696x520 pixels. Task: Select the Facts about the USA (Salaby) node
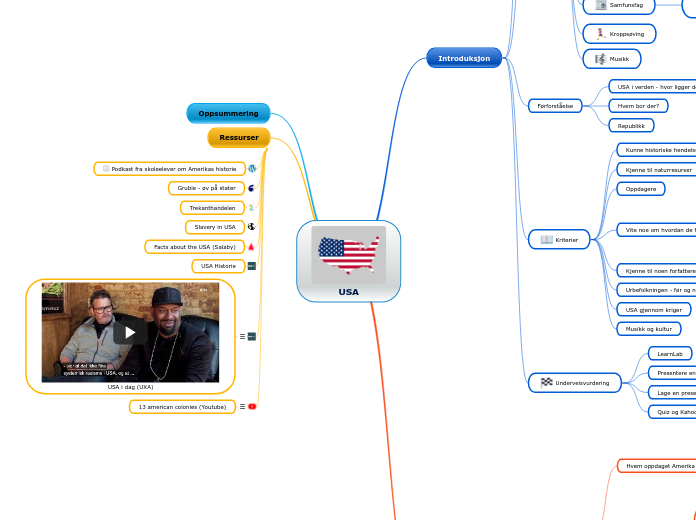click(x=195, y=246)
